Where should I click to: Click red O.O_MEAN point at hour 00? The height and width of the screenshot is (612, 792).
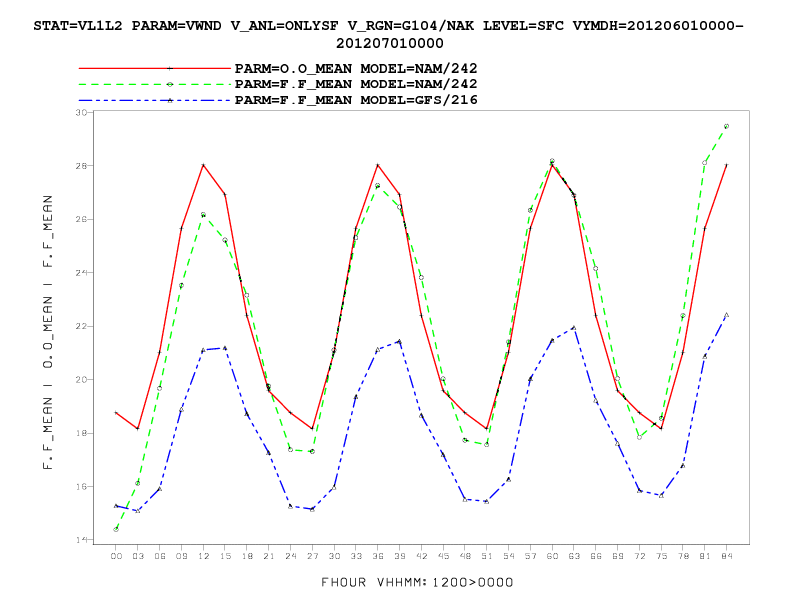click(x=116, y=413)
